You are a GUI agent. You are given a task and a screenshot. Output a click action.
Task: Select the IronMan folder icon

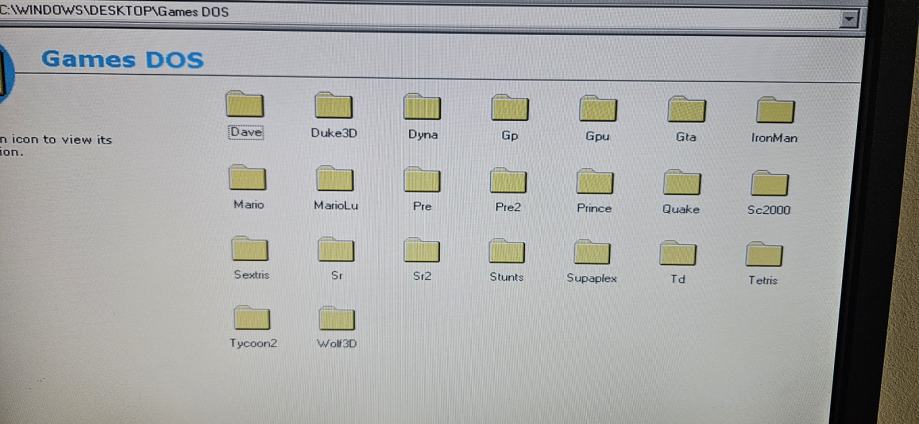coord(775,110)
